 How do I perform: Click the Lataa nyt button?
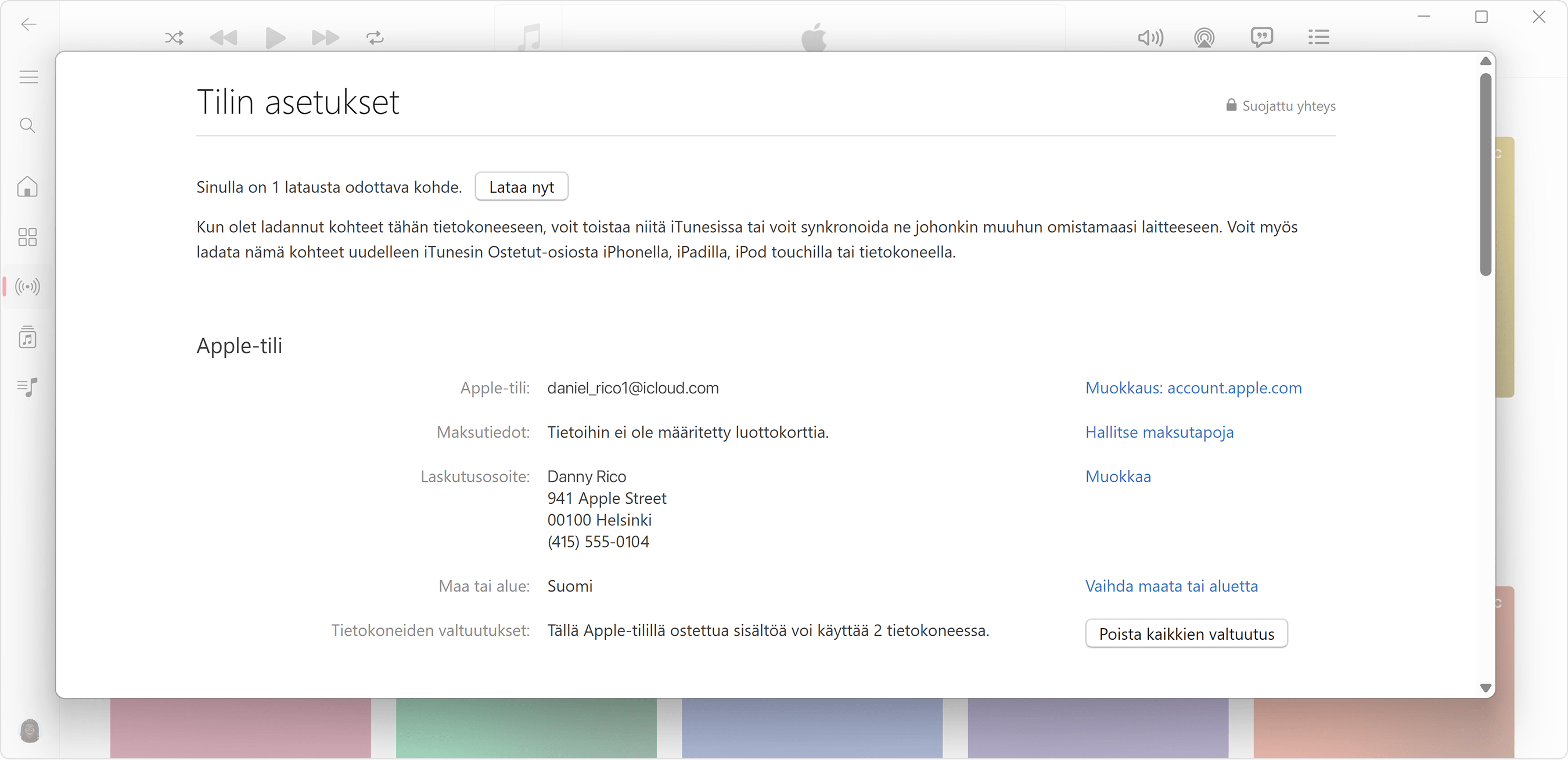521,187
